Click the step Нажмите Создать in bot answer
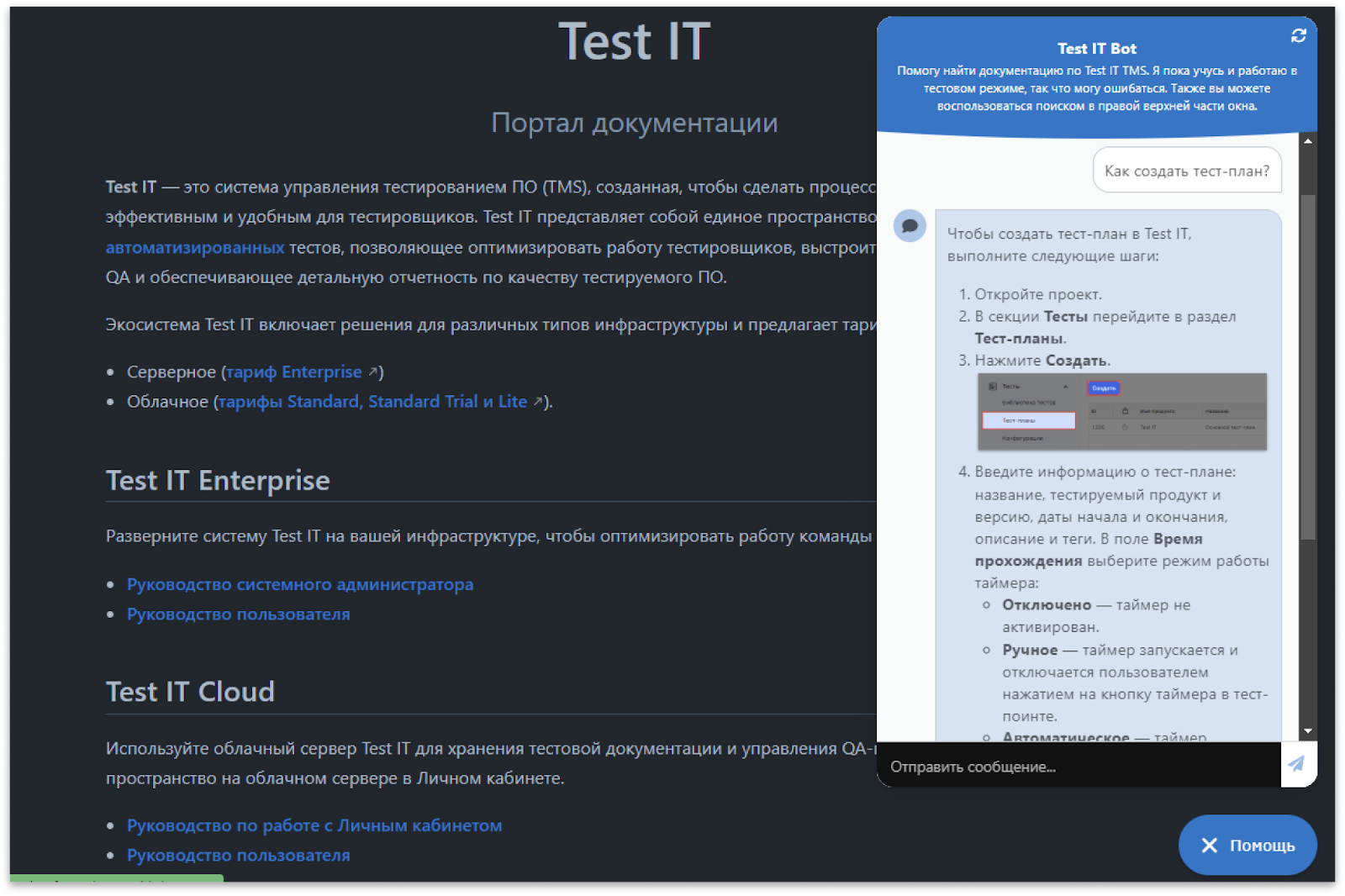The width and height of the screenshot is (1345, 896). click(1042, 361)
